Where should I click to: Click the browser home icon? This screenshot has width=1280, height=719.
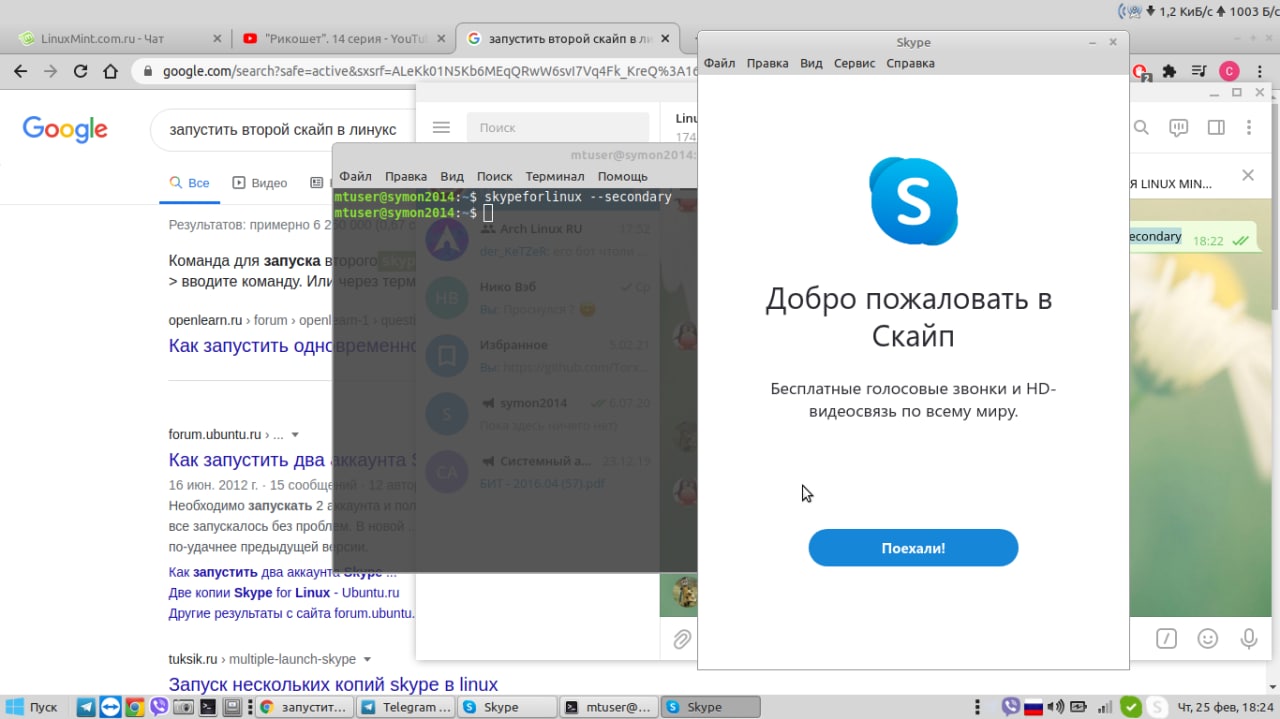(x=111, y=71)
